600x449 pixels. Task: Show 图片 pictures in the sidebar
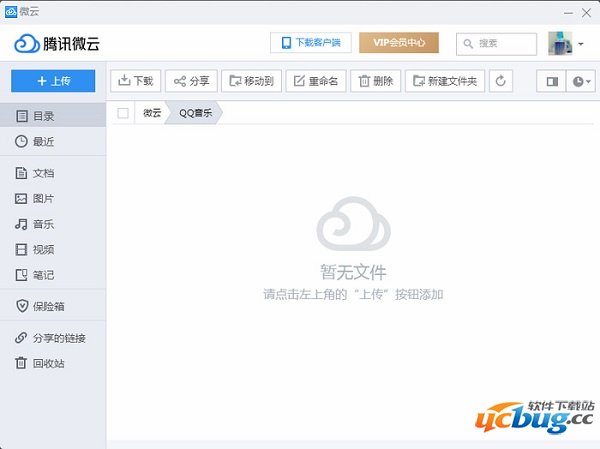coord(53,198)
